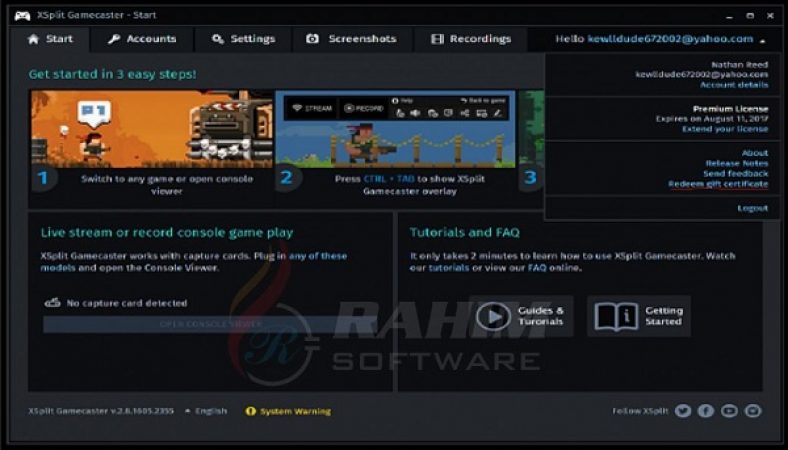Viewport: 788px width, 450px height.
Task: Go to the Screenshots tab
Action: click(x=352, y=39)
